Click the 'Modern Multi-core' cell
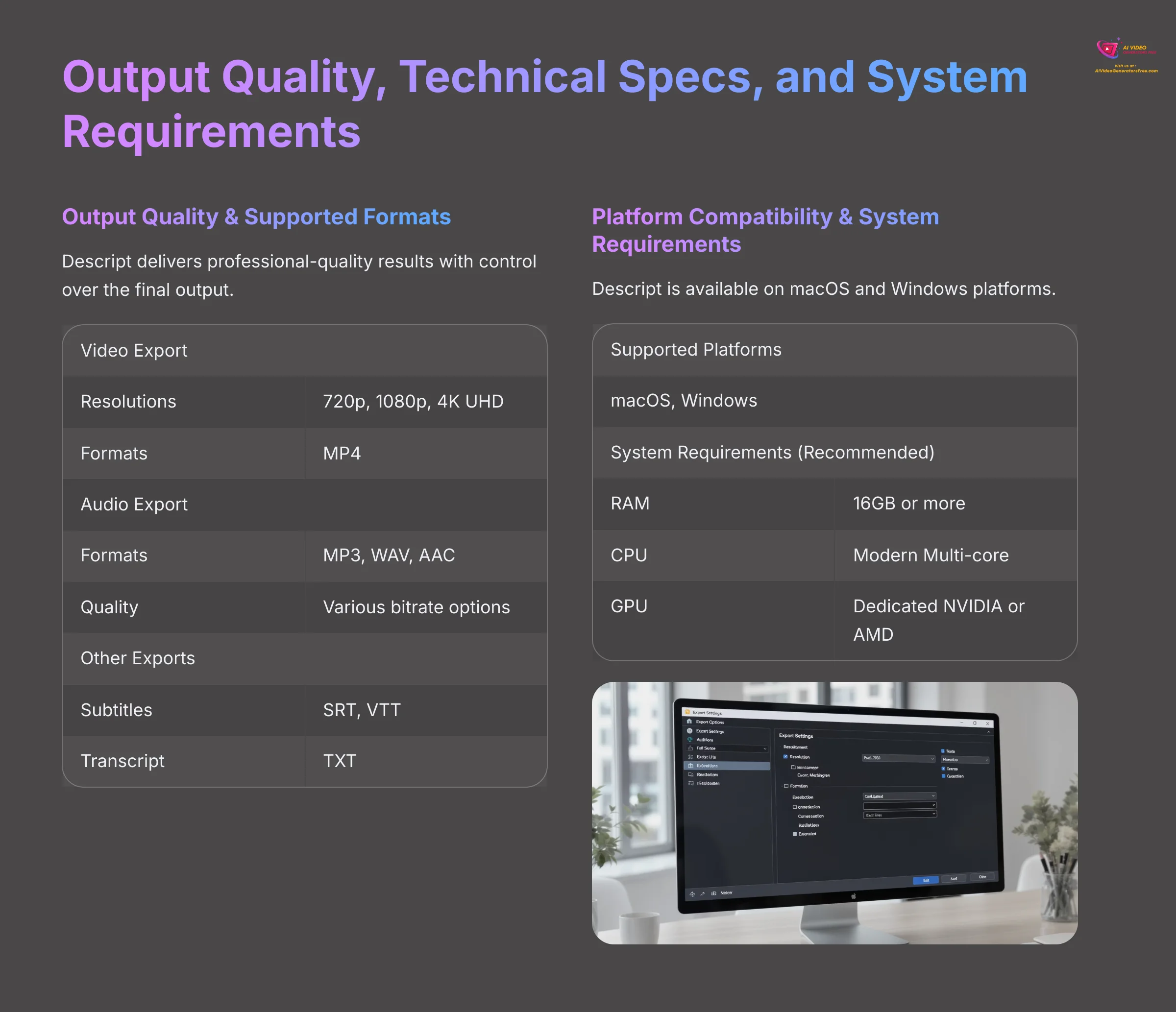The width and height of the screenshot is (1176, 1012). point(956,555)
